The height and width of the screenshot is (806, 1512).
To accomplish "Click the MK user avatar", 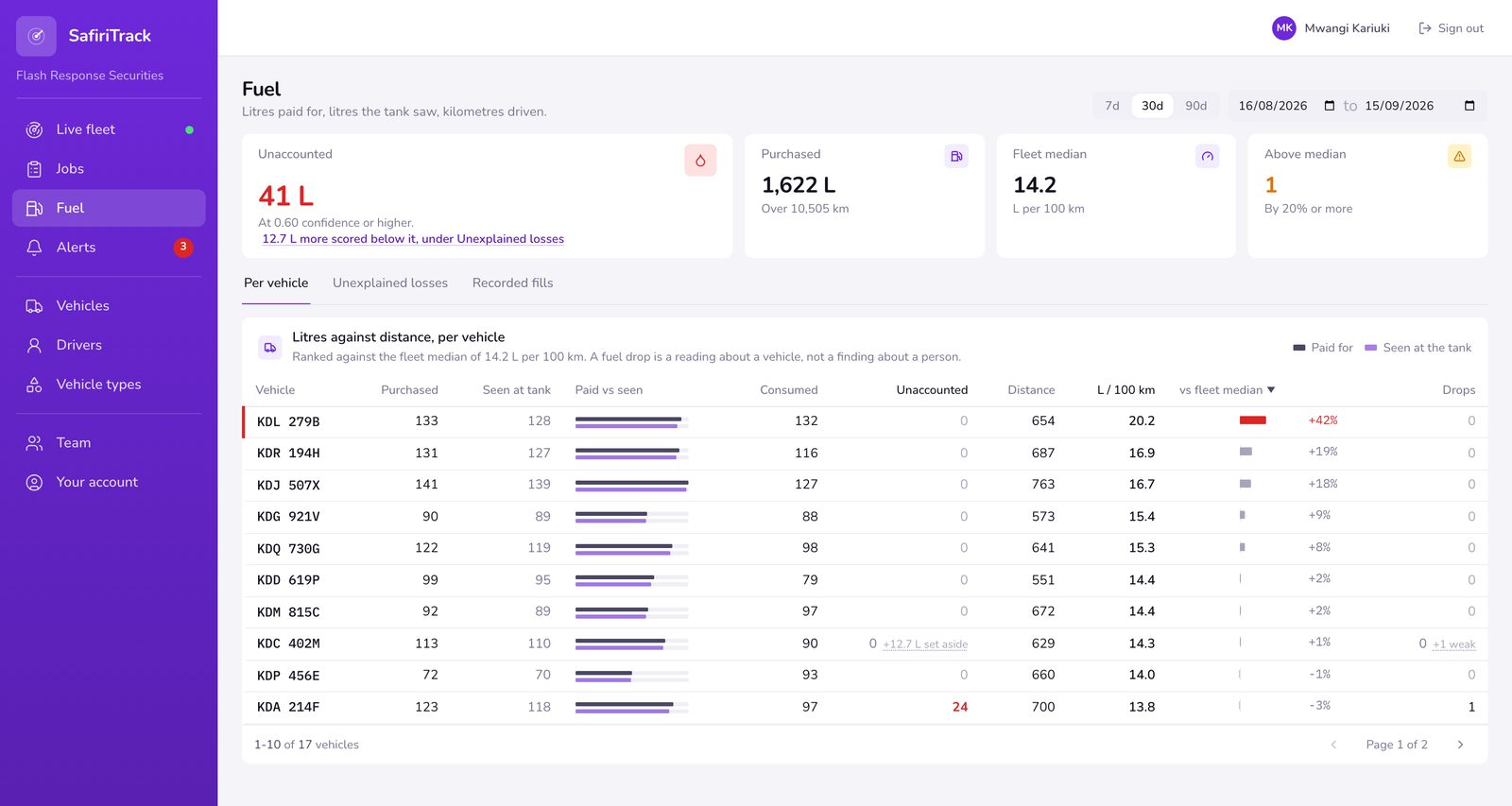I will pyautogui.click(x=1283, y=28).
